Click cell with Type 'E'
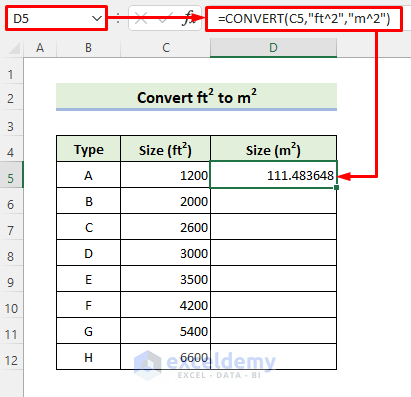The height and width of the screenshot is (397, 411). [x=89, y=279]
